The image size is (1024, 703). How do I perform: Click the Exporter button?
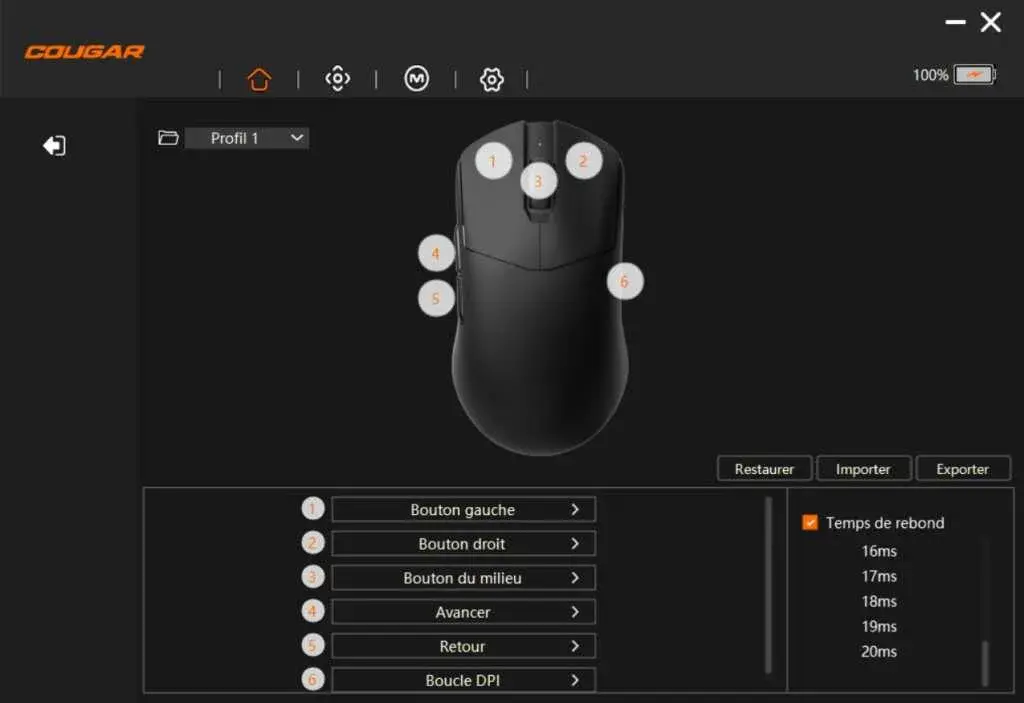[963, 468]
